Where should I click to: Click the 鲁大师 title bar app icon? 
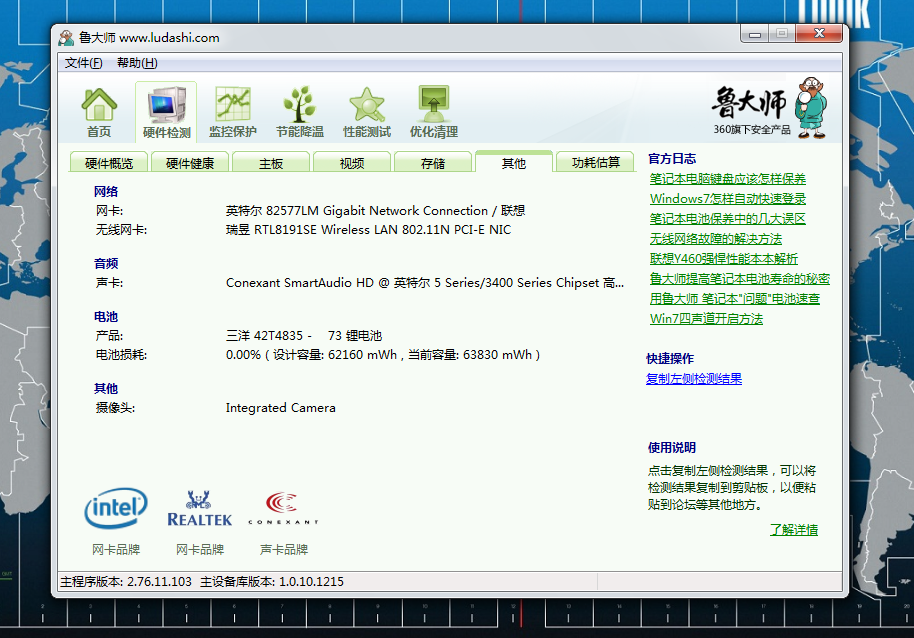coord(66,38)
